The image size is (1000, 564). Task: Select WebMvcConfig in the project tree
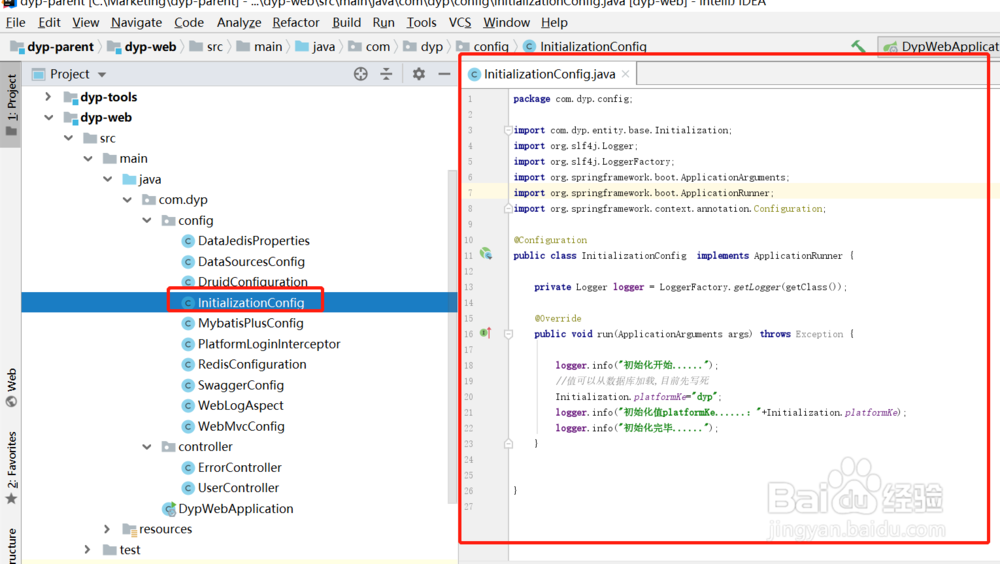[x=241, y=426]
